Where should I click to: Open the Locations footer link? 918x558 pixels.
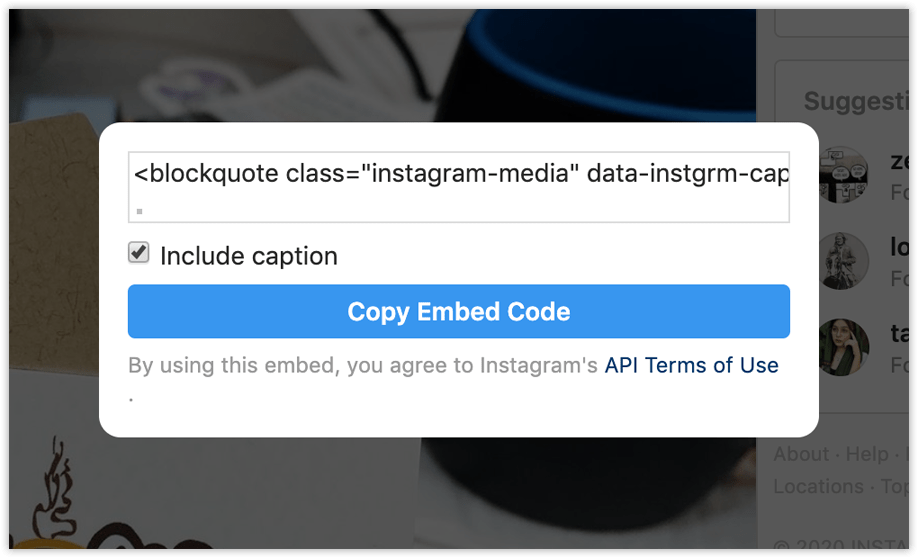(x=818, y=486)
